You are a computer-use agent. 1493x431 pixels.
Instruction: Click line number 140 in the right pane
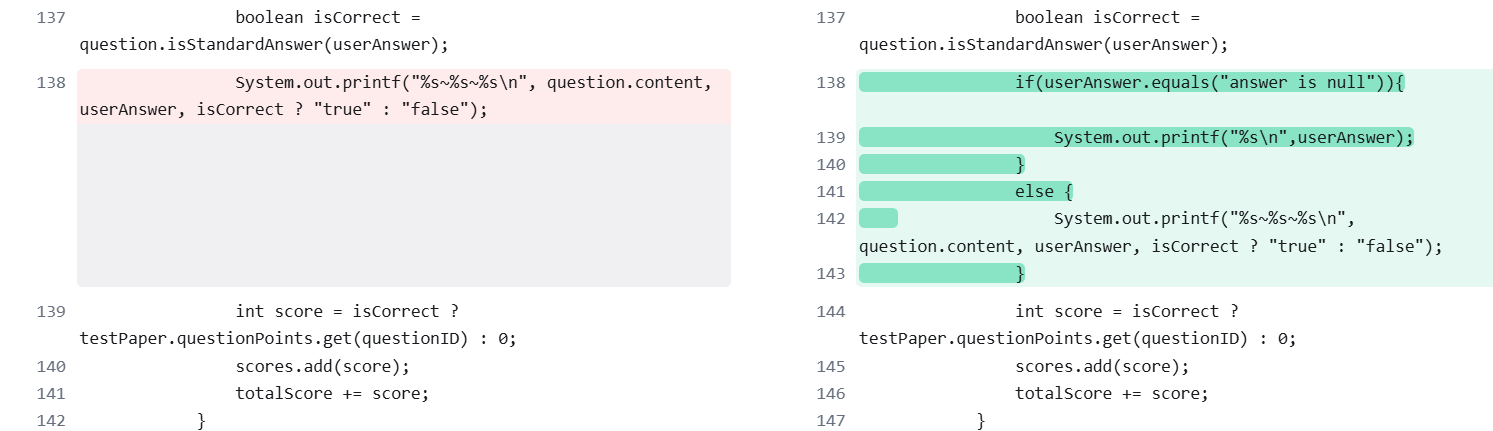pos(831,164)
